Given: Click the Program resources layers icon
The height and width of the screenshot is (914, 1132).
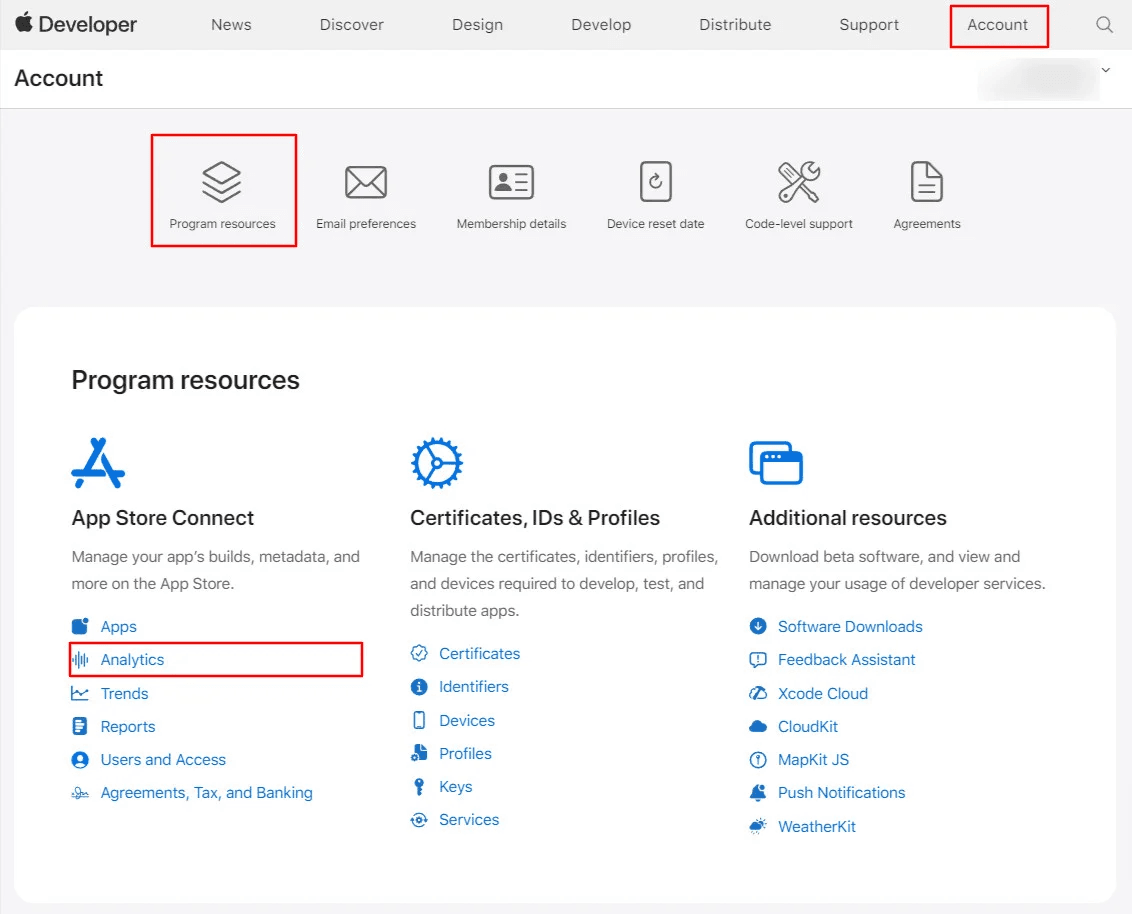Looking at the screenshot, I should pyautogui.click(x=222, y=182).
